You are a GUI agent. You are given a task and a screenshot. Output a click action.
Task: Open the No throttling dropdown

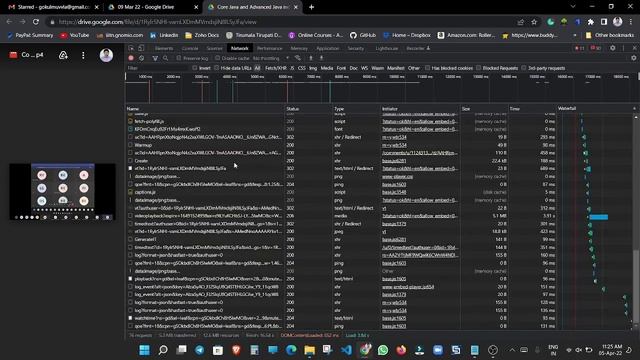click(271, 58)
